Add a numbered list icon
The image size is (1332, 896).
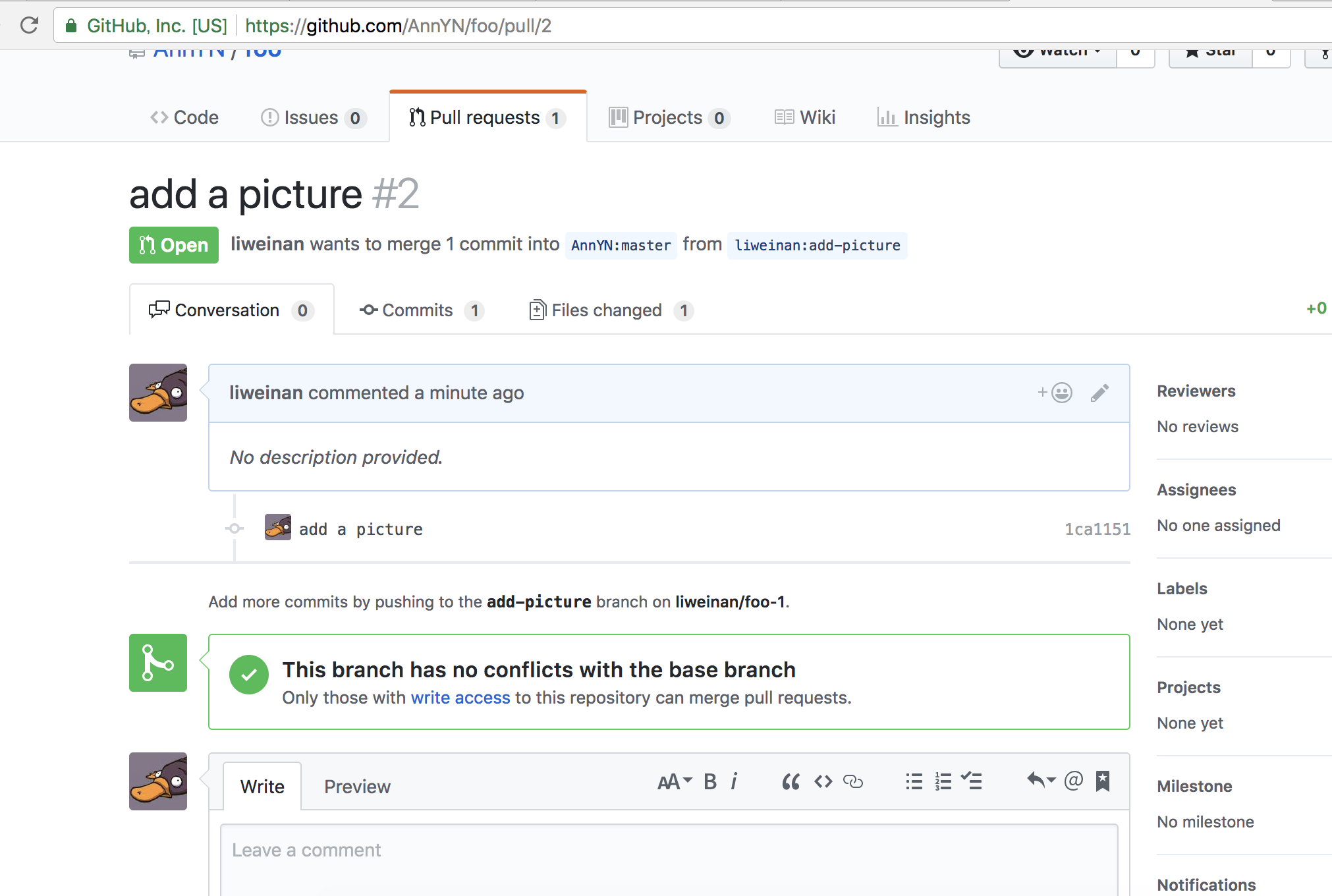(x=943, y=782)
